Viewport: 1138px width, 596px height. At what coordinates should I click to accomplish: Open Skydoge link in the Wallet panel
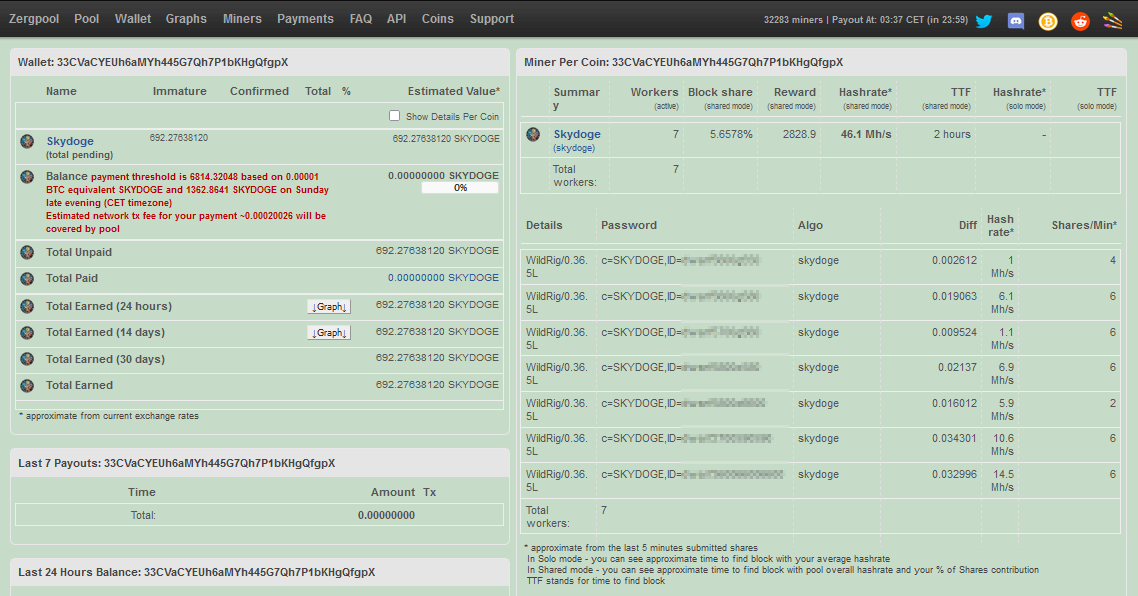(70, 141)
